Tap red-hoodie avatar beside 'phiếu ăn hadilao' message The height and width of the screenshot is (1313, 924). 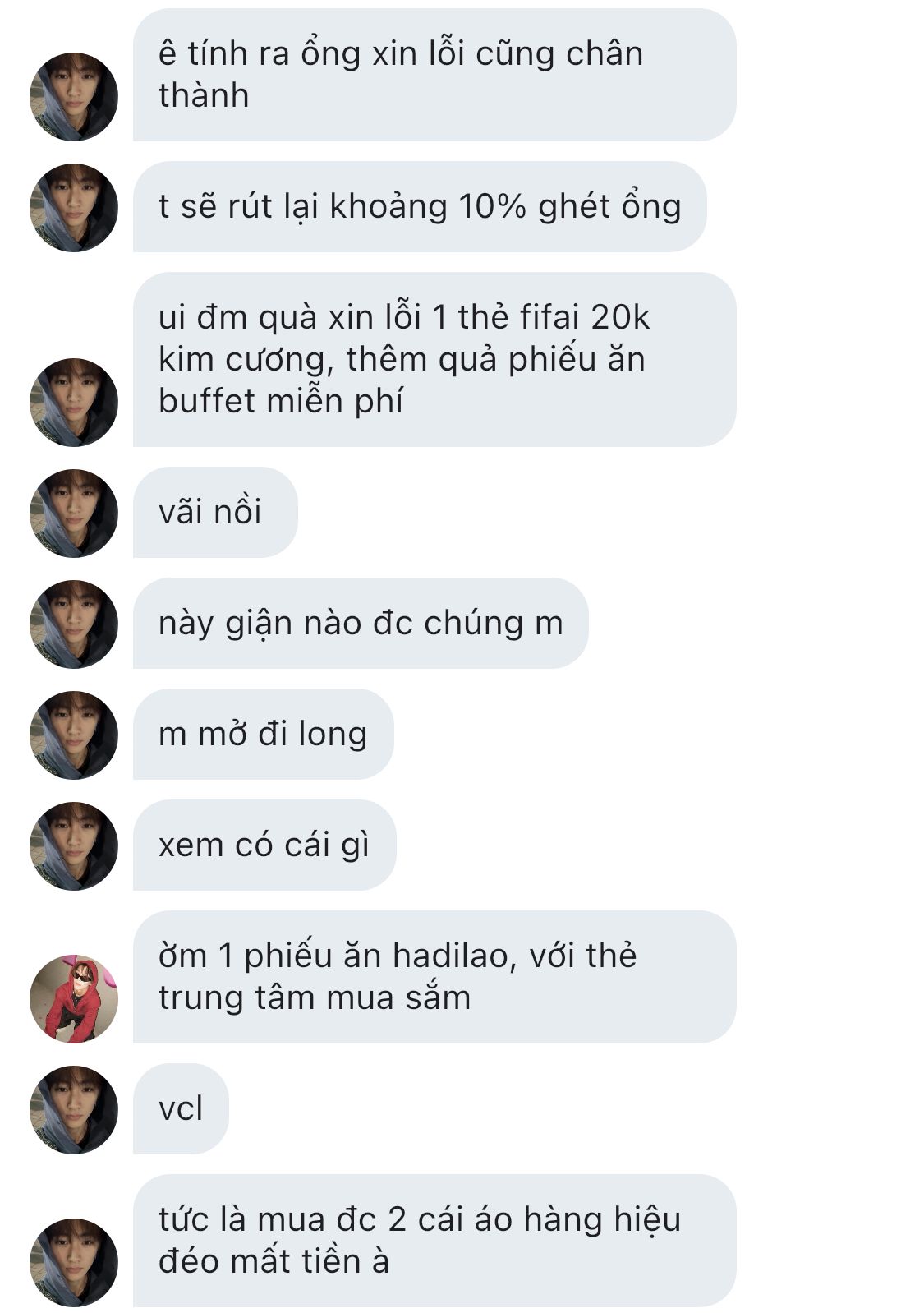74,998
